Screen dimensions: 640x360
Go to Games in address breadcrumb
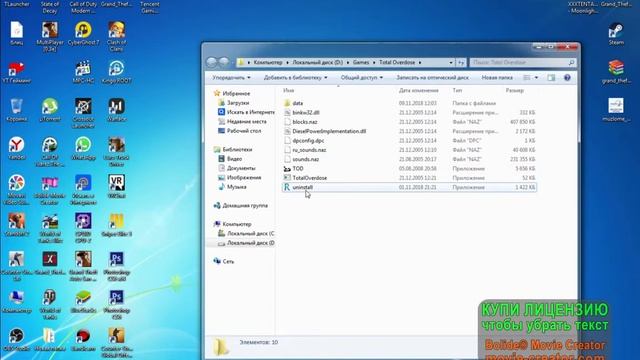361,62
